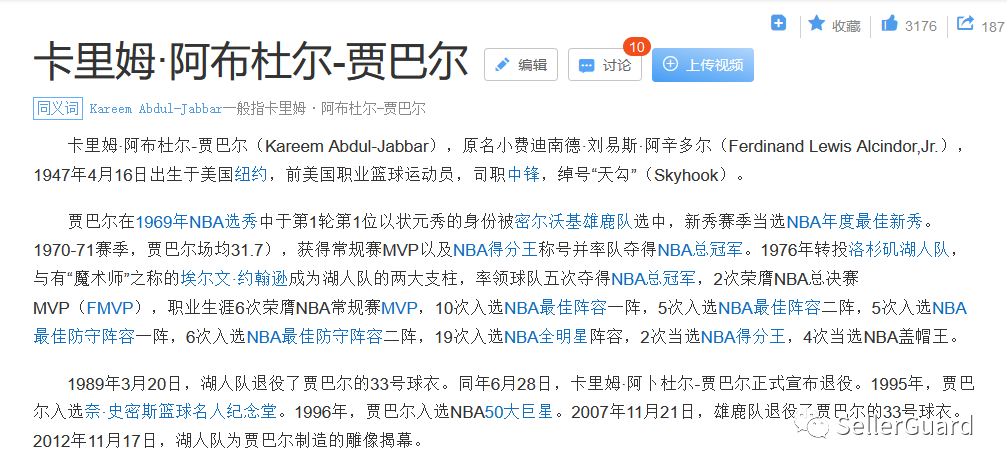Click the 同义词 tag label
Viewport: 1007px width, 467px height.
point(58,108)
